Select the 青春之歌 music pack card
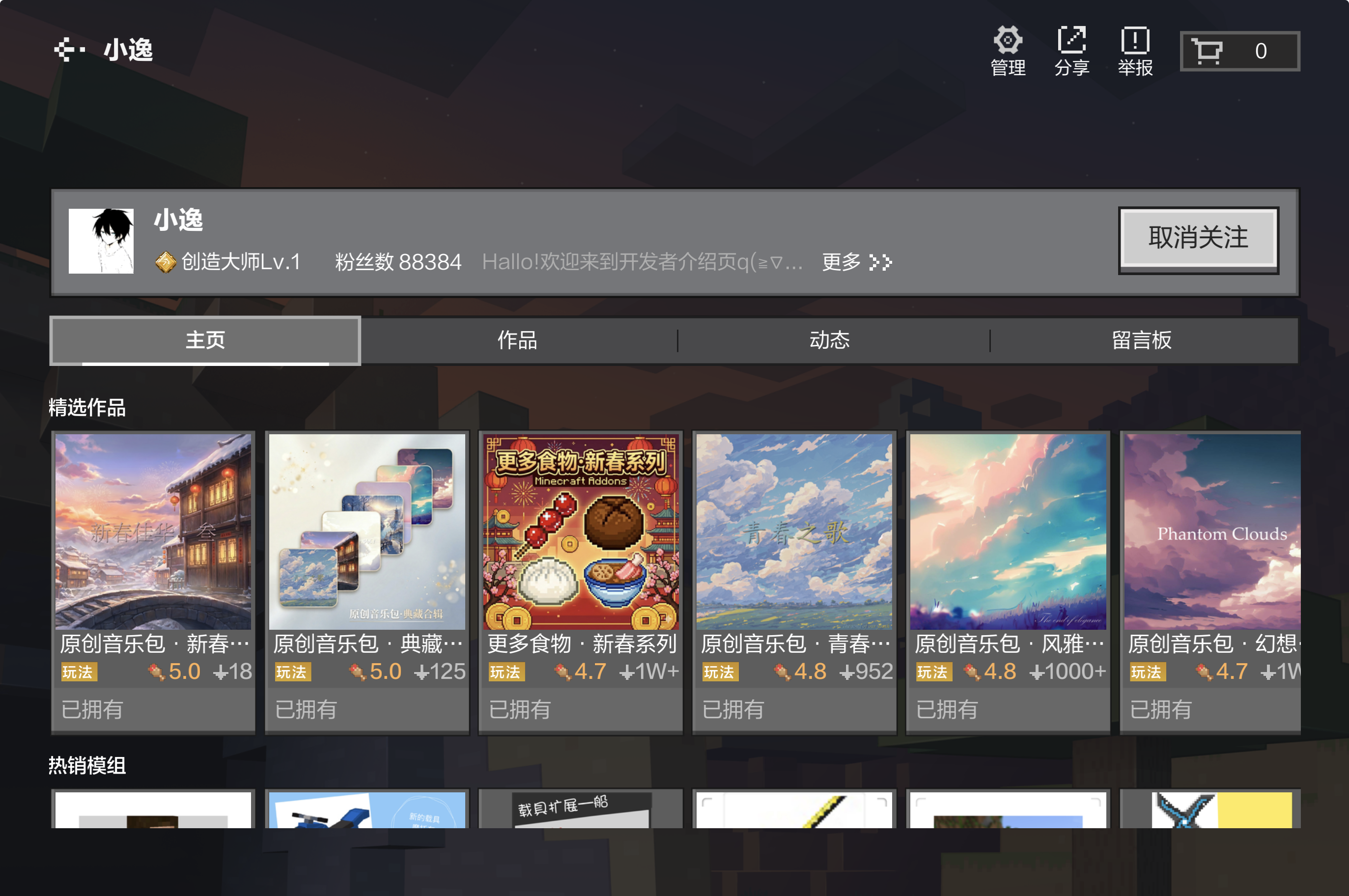This screenshot has width=1349, height=896. click(794, 532)
